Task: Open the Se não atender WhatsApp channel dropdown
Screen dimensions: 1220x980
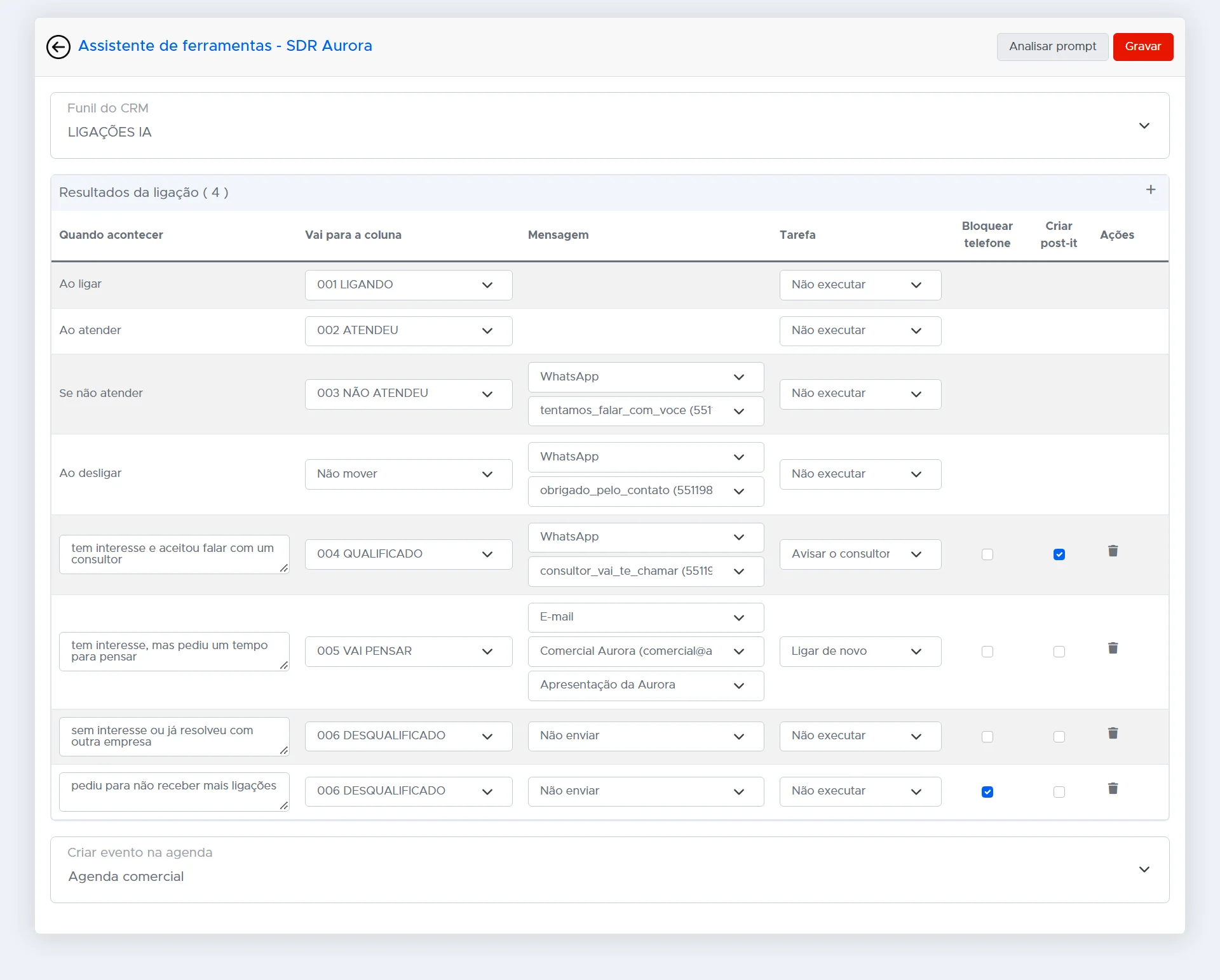Action: (646, 377)
